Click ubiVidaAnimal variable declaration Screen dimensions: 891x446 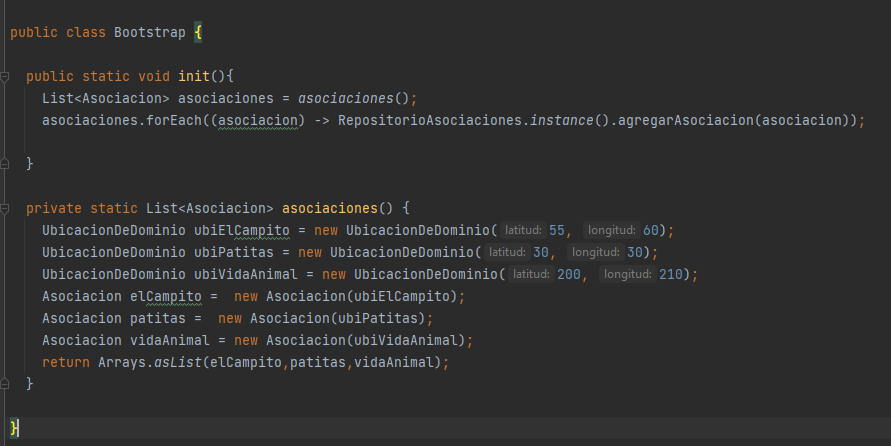pos(246,274)
